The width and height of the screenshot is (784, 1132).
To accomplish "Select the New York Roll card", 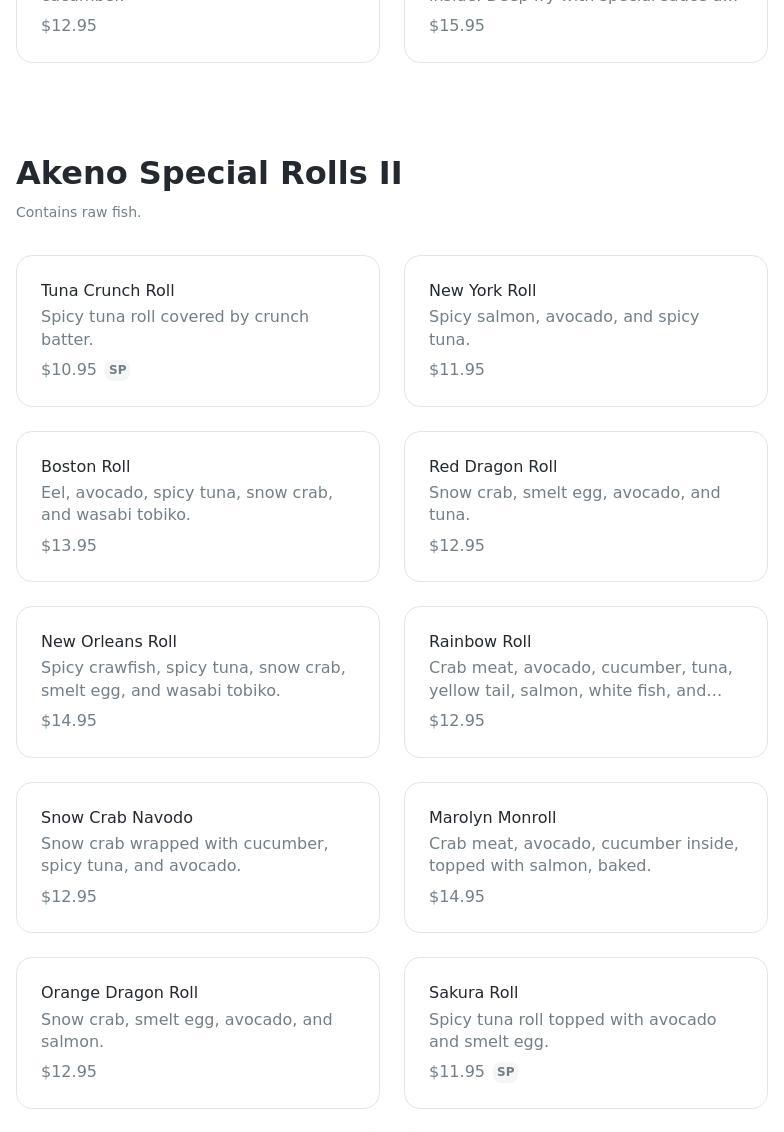I will pyautogui.click(x=586, y=330).
